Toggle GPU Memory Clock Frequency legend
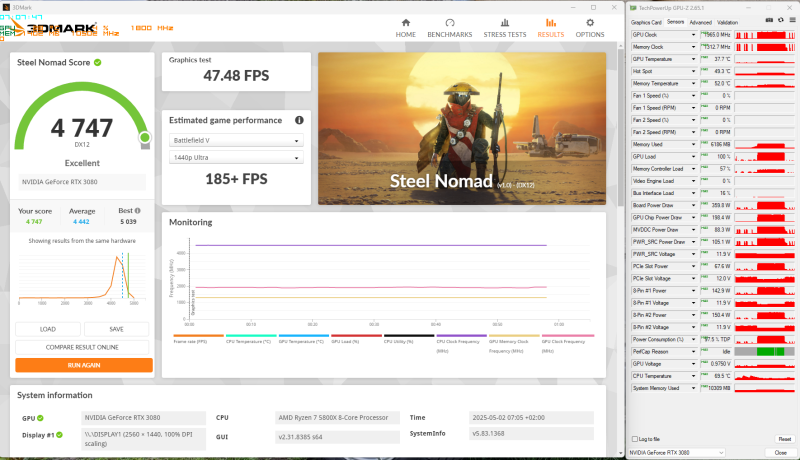Viewport: 800px width, 460px height. (514, 344)
